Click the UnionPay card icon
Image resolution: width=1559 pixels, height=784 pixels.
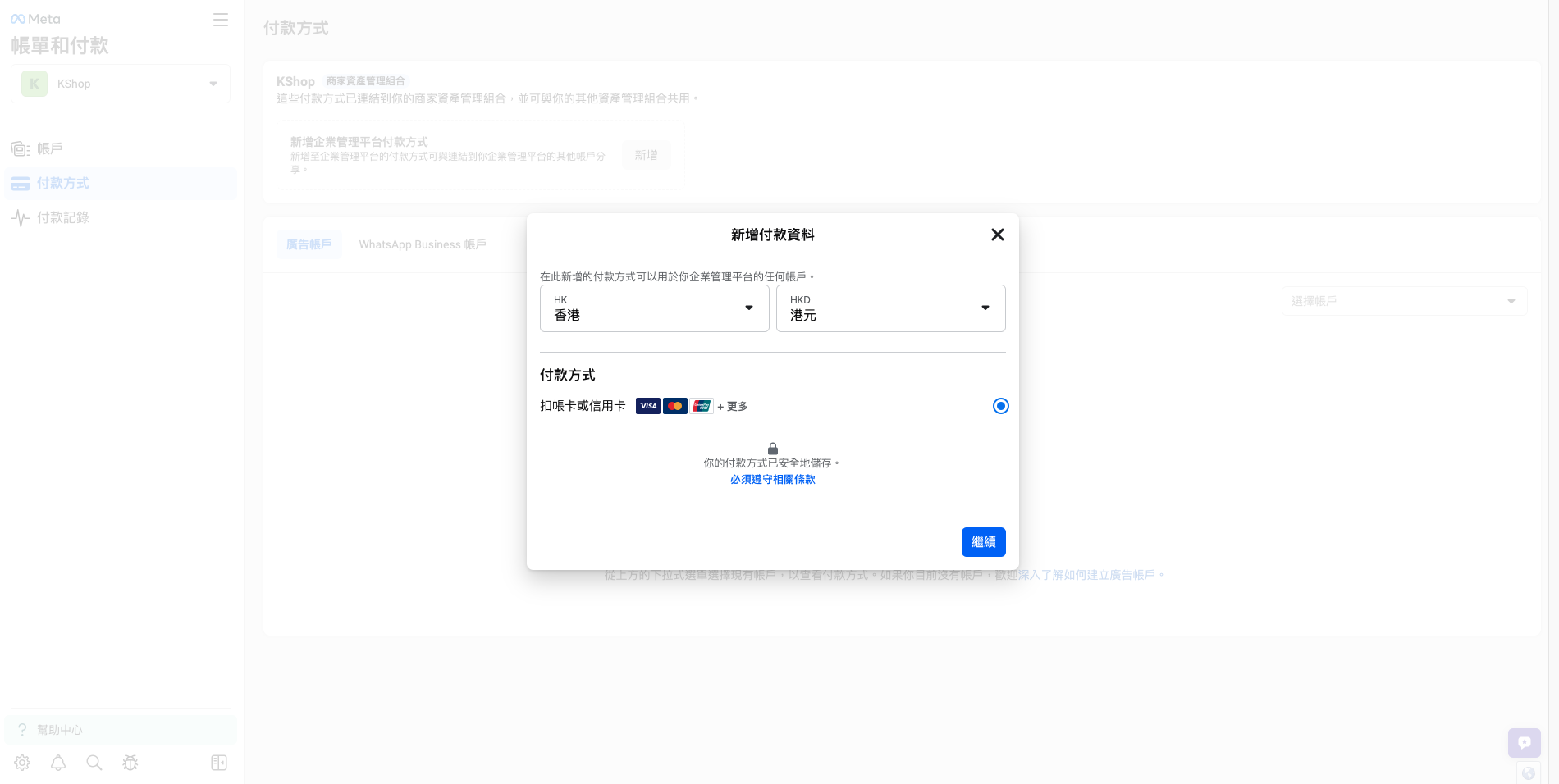tap(702, 406)
